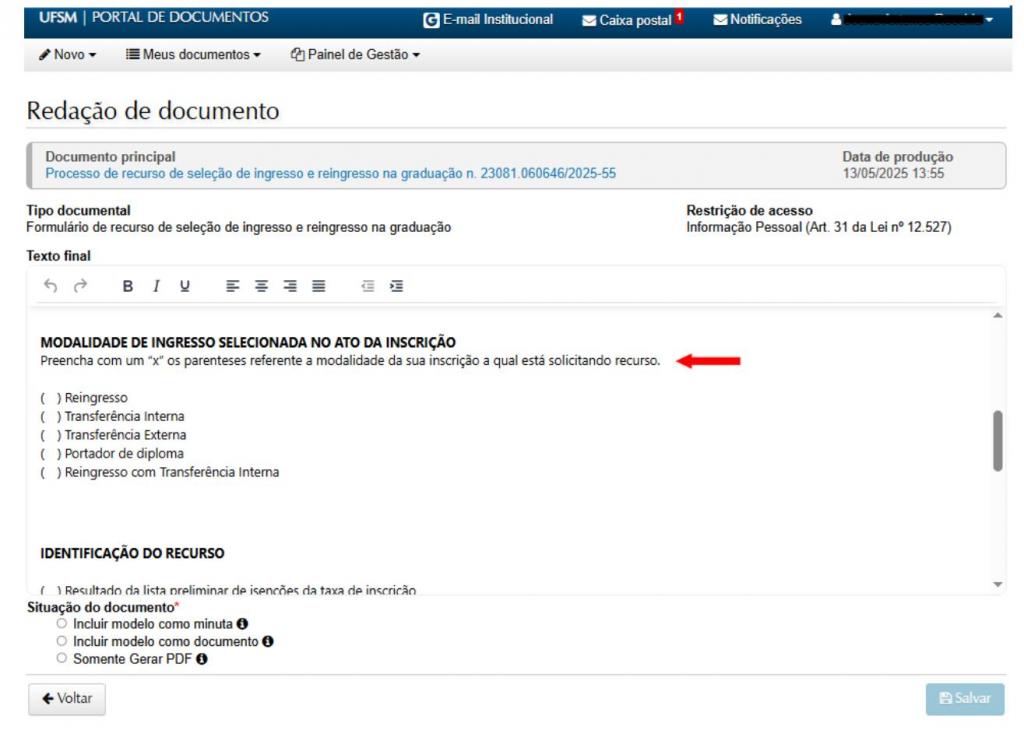Screen dimensions: 1024x730
Task: Click the undo arrow in editor toolbar
Action: click(x=51, y=286)
